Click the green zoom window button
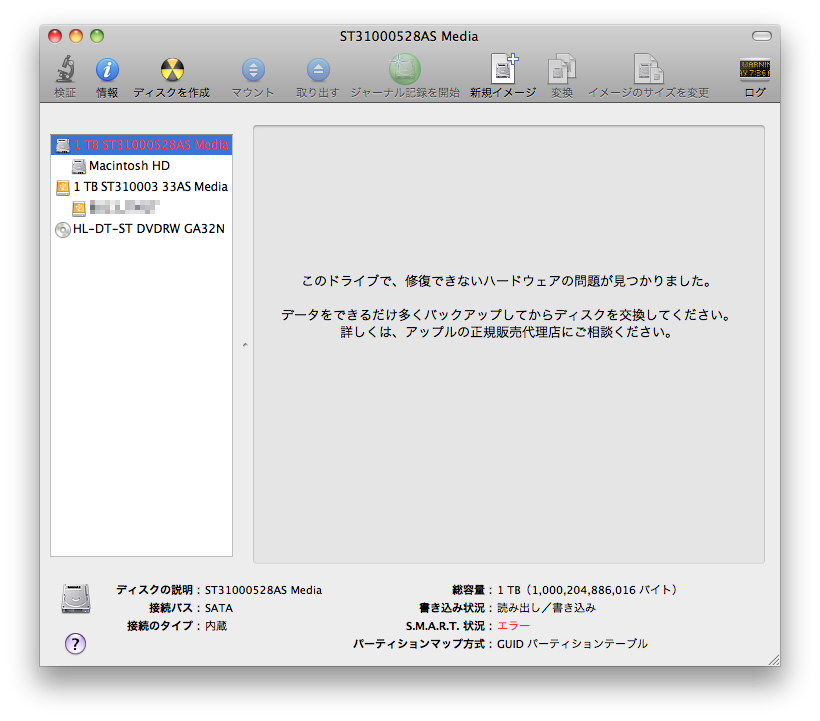 pyautogui.click(x=97, y=36)
